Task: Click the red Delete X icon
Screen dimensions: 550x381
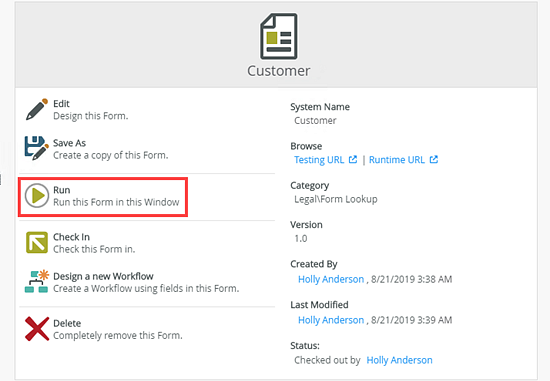Action: coord(37,329)
